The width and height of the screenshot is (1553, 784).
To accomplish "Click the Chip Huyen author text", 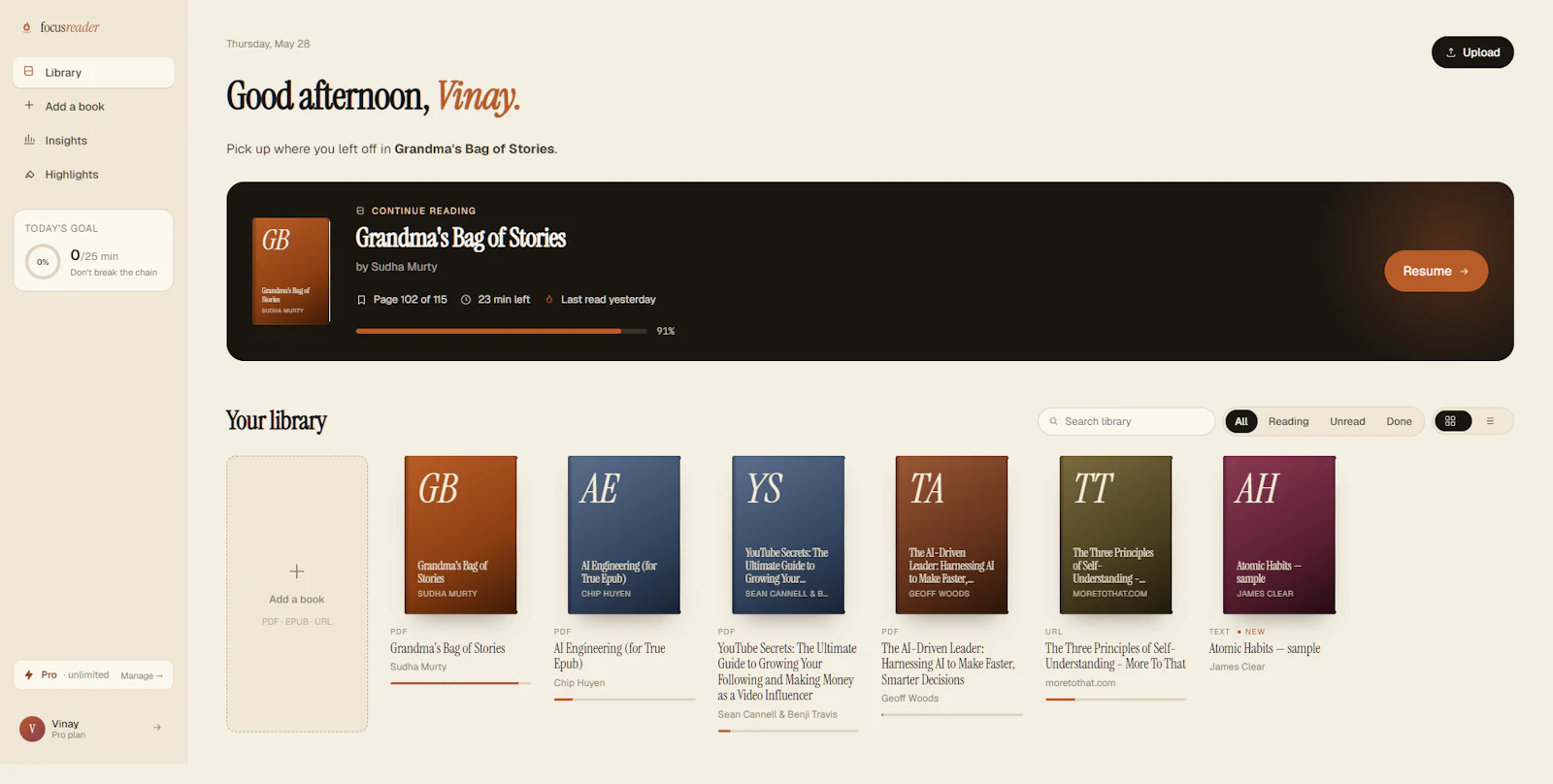I will (579, 683).
